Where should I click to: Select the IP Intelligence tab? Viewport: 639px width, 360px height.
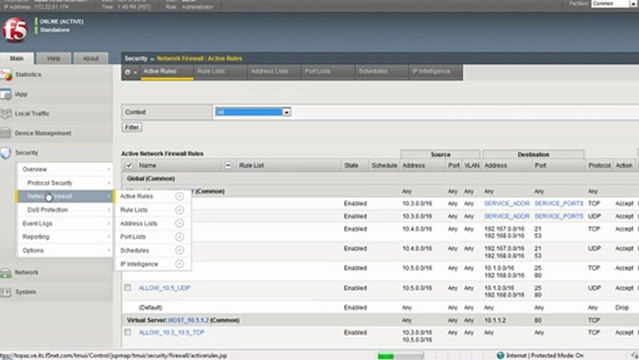point(436,71)
